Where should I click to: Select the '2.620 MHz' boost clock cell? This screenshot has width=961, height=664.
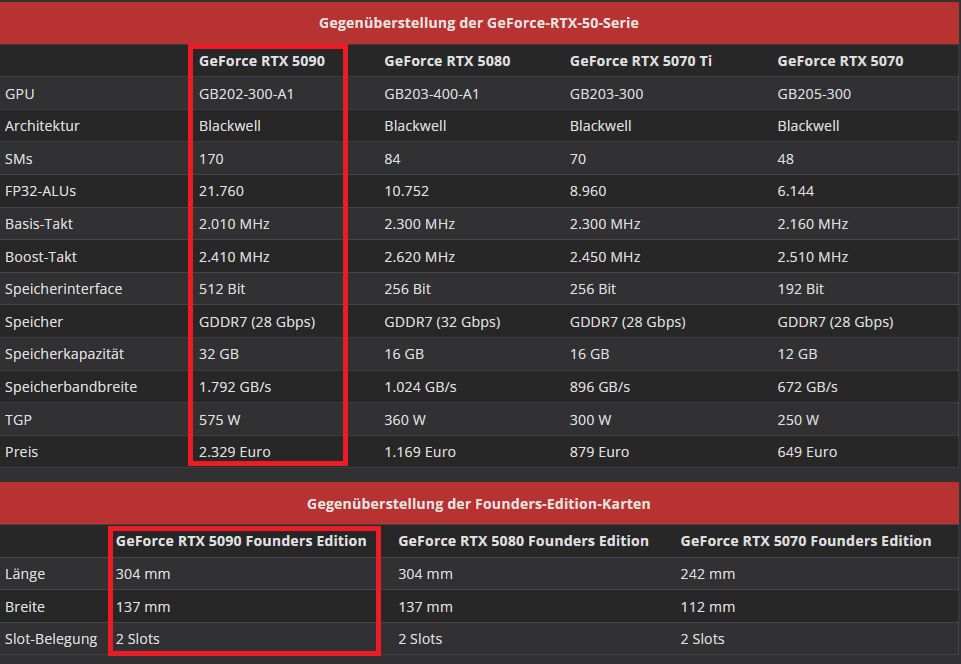419,258
